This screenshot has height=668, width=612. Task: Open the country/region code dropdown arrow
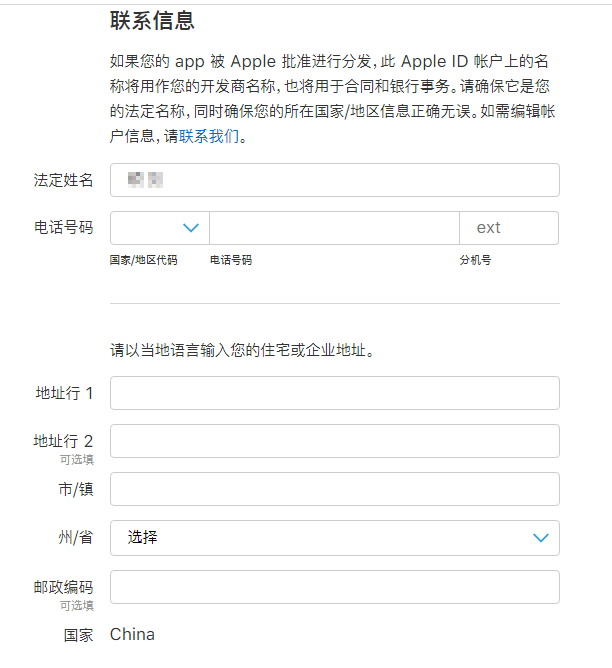click(191, 228)
